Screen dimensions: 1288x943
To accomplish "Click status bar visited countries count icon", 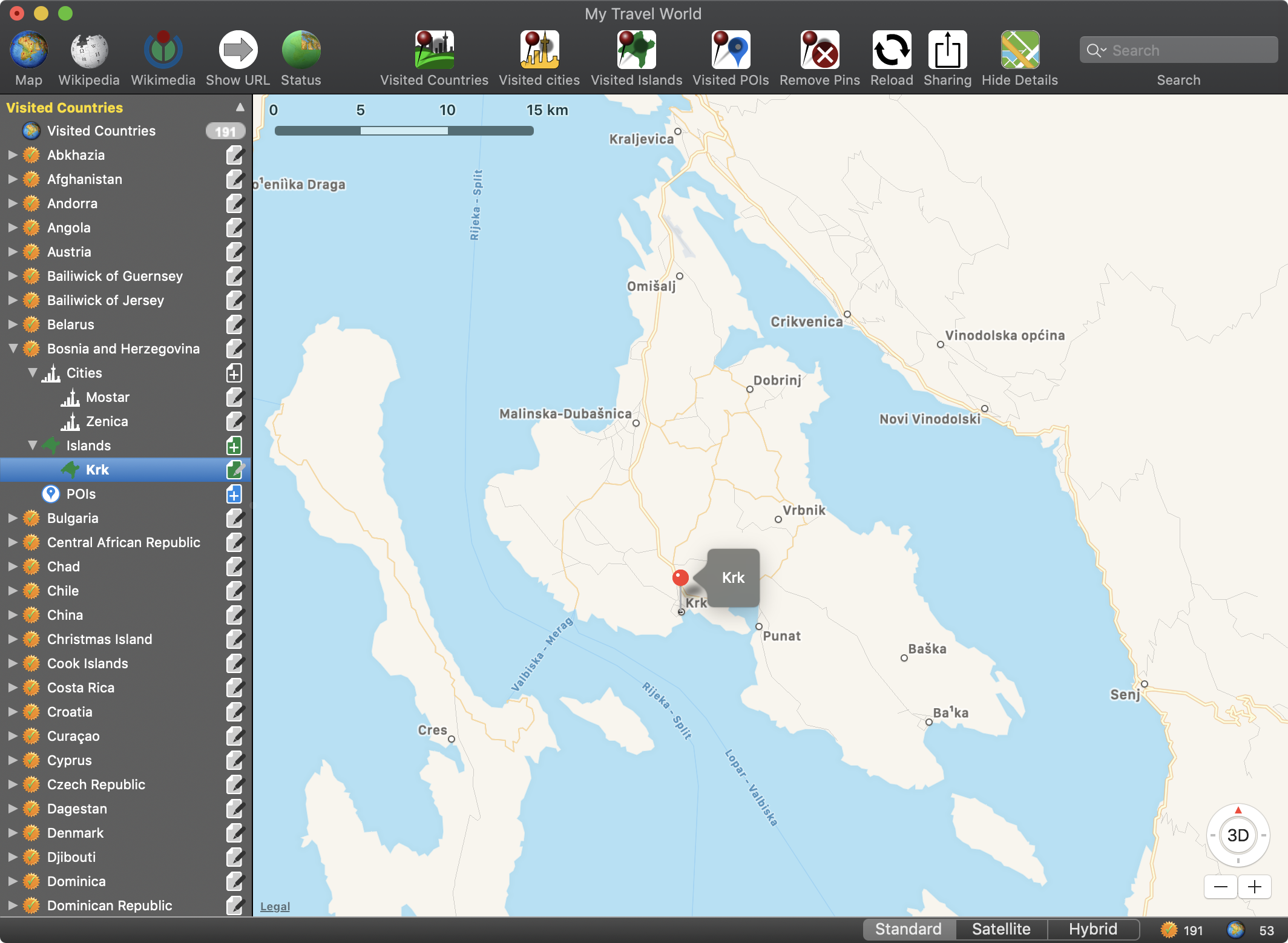I will click(1169, 930).
